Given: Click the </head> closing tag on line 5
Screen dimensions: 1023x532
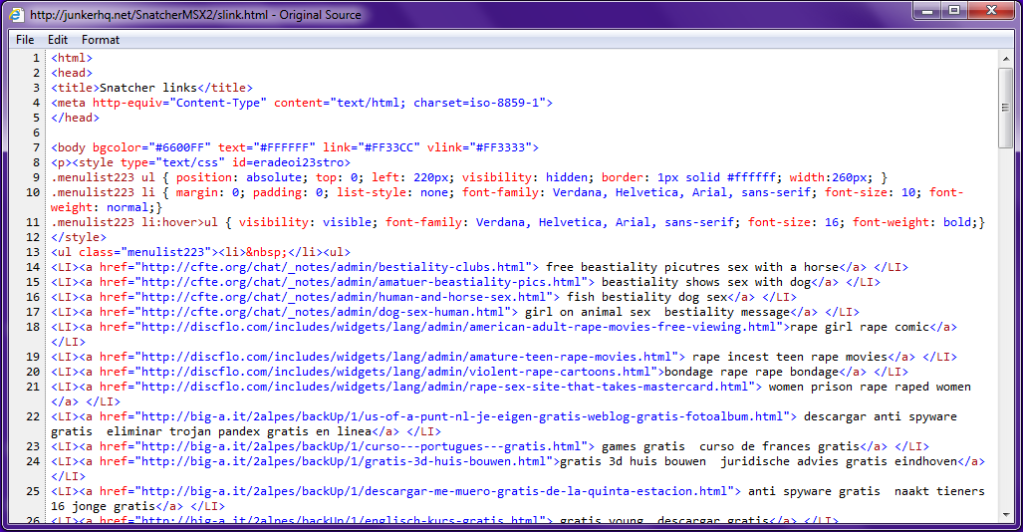Looking at the screenshot, I should coord(75,118).
